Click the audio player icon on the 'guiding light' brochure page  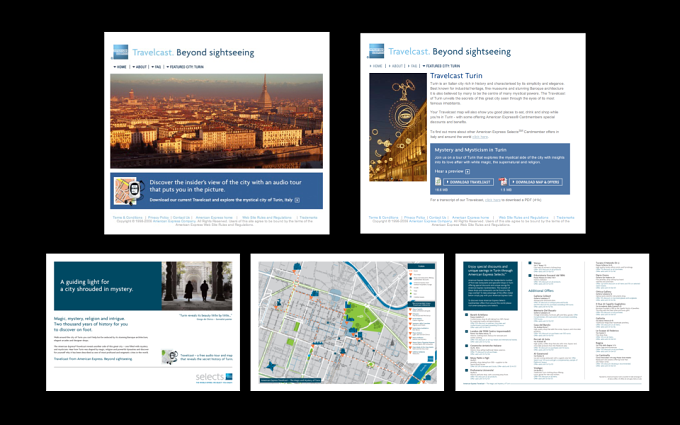(x=170, y=357)
